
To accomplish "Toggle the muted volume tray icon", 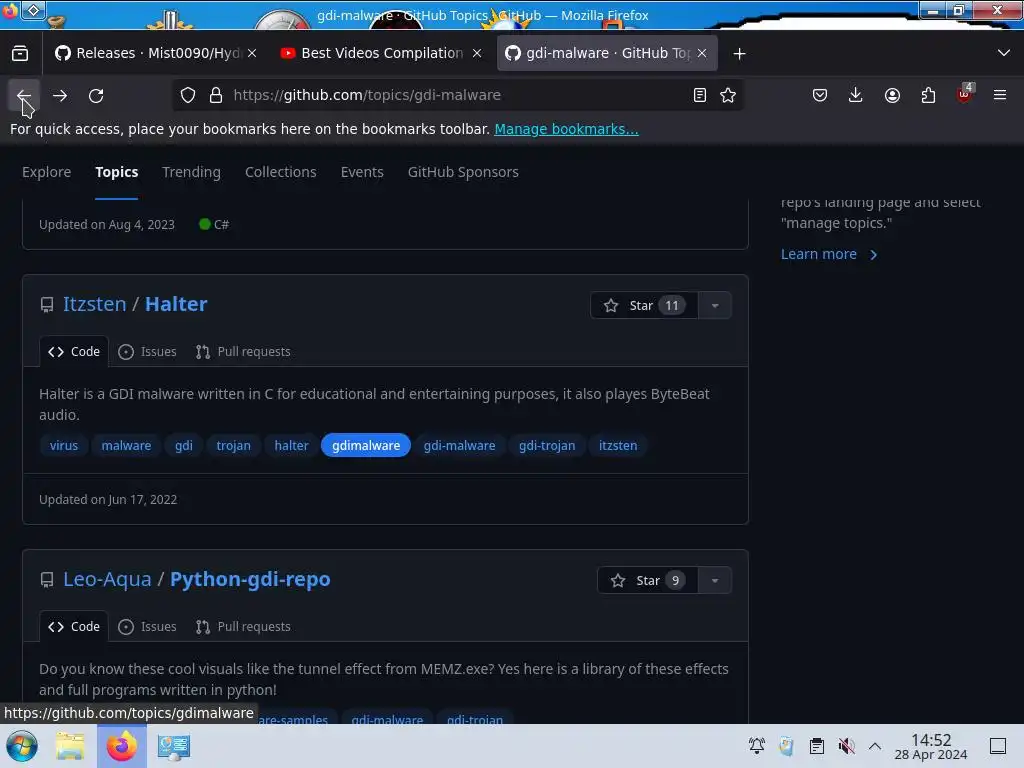I will tap(846, 746).
